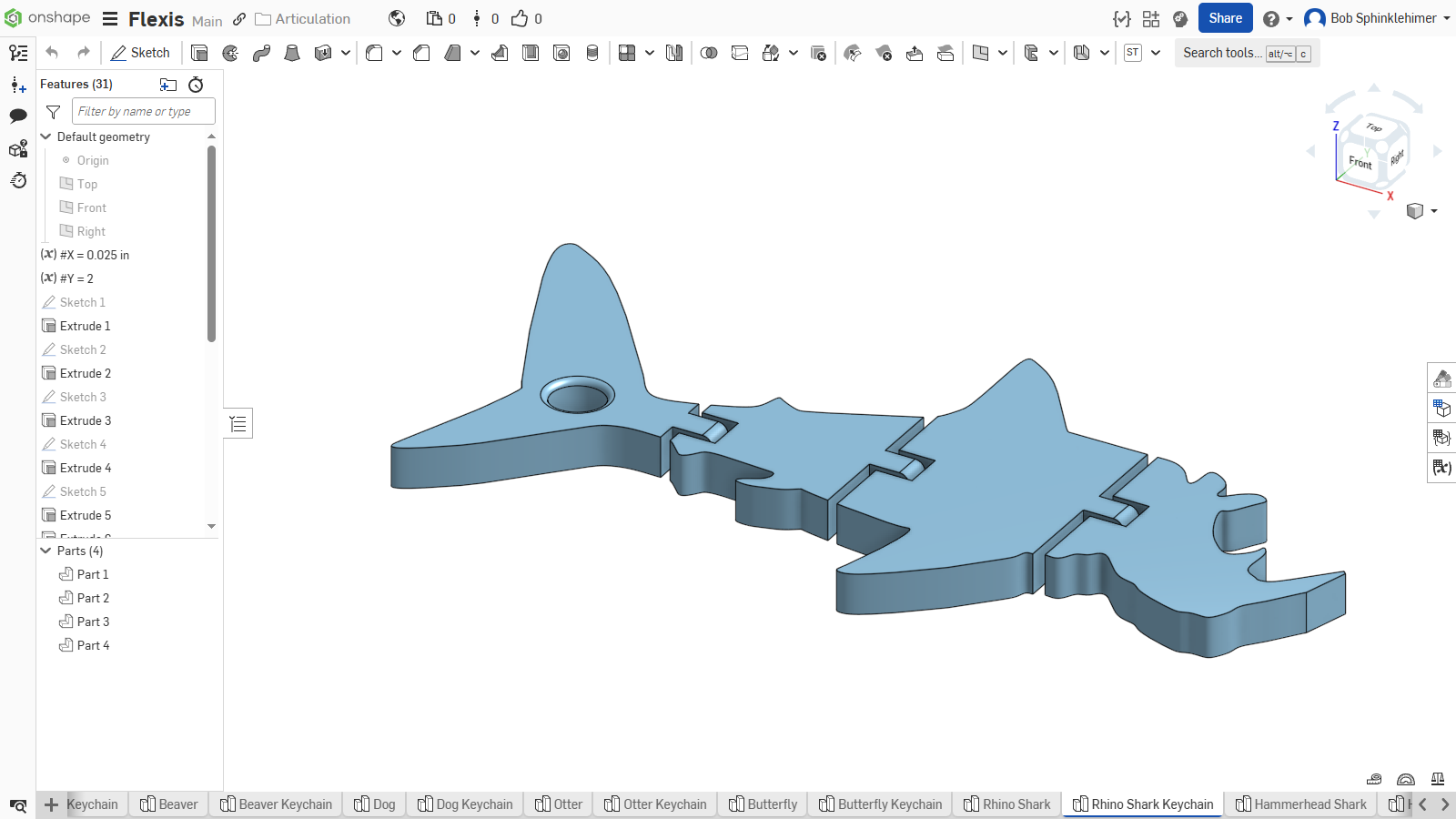1456x819 pixels.
Task: Open the Insert feature menu icon
Action: pyautogui.click(x=18, y=85)
